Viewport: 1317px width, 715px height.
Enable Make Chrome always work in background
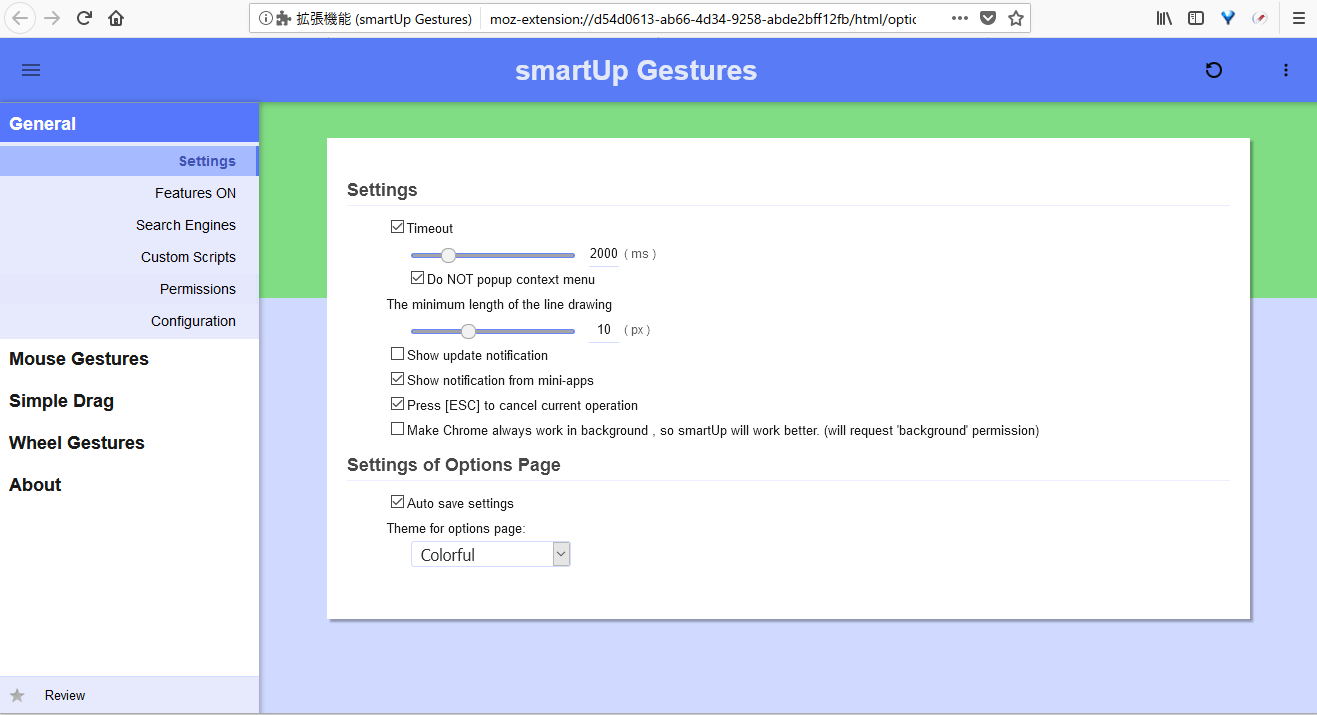[397, 429]
